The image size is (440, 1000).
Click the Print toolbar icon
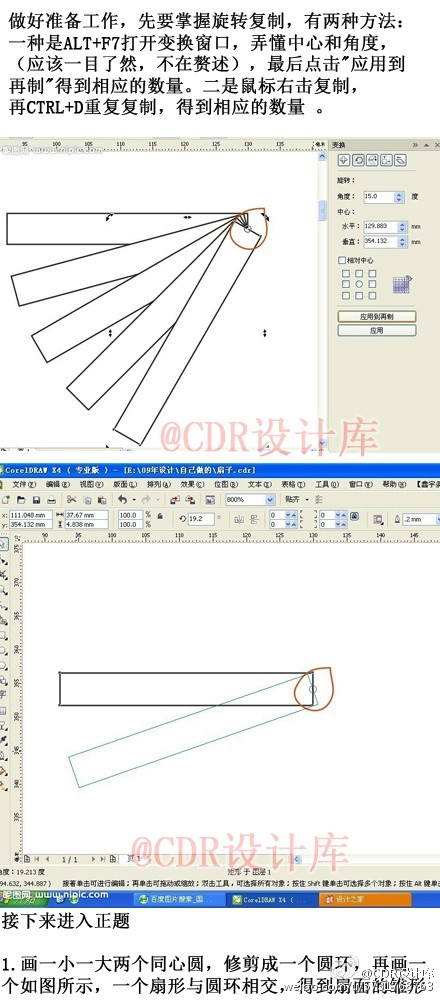point(51,500)
